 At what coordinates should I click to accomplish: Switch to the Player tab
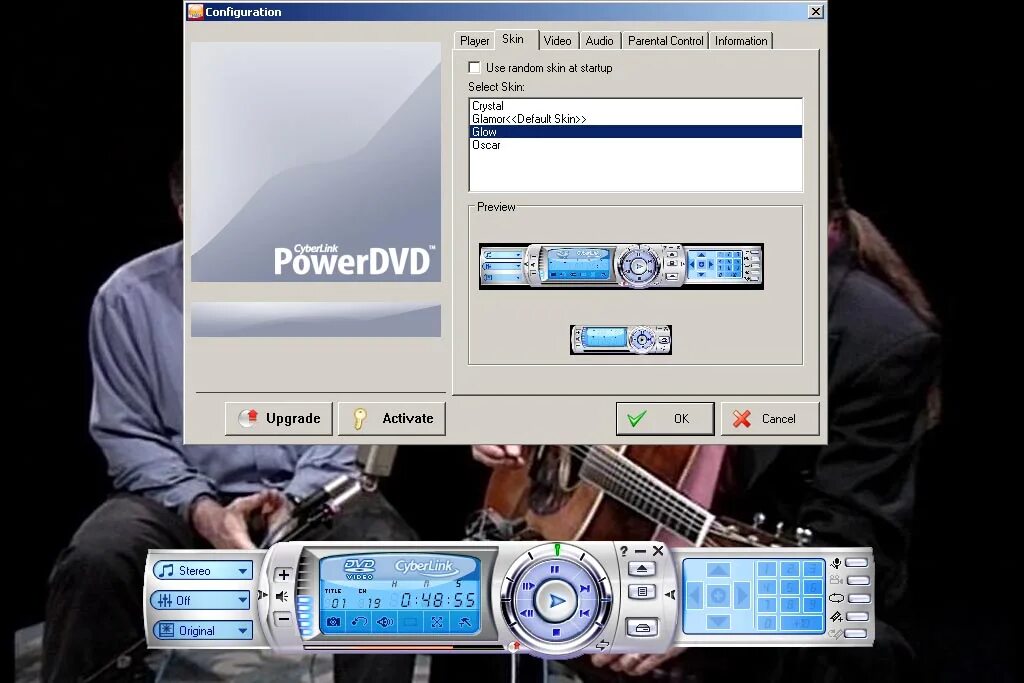[474, 40]
